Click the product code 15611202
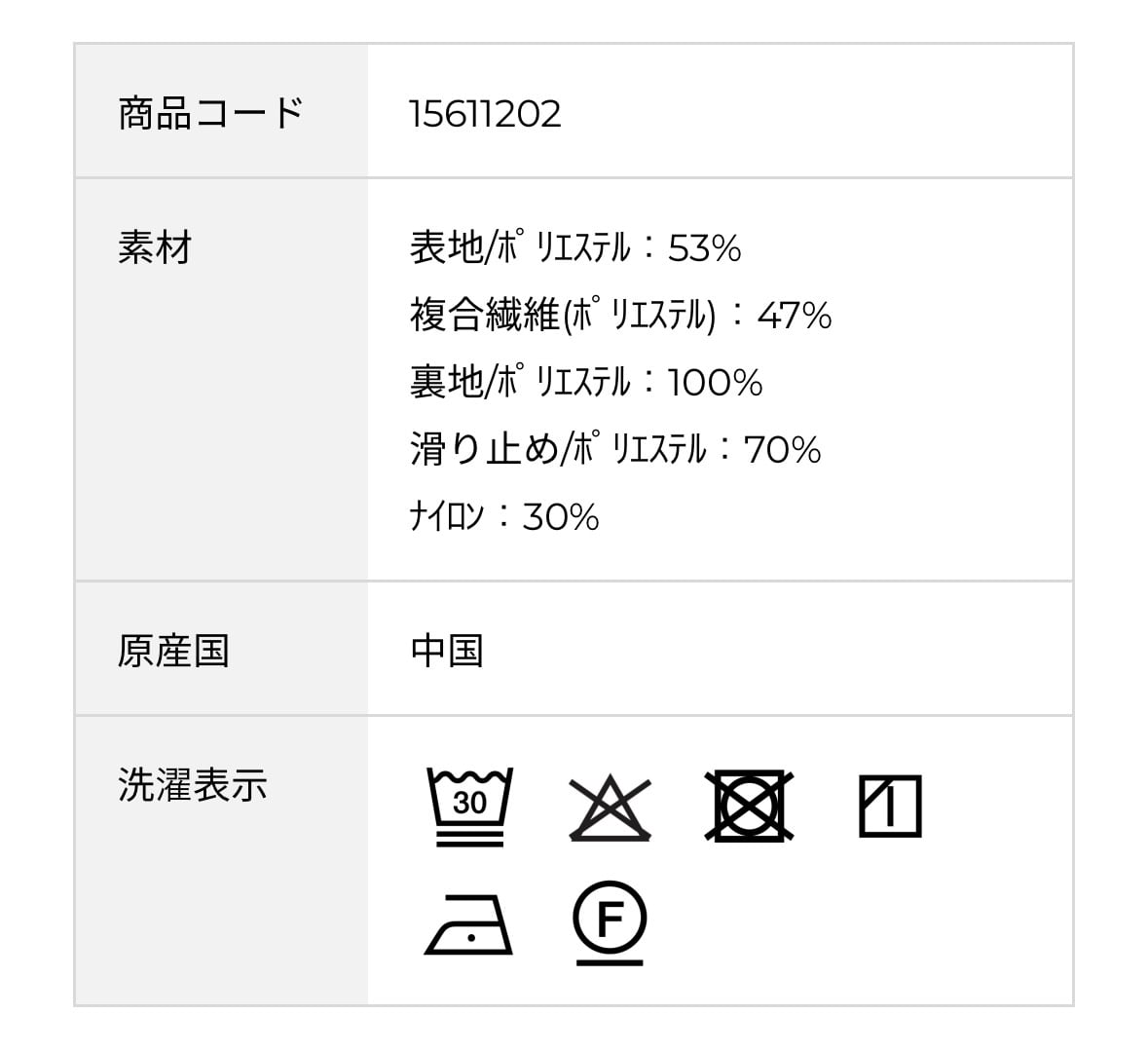This screenshot has width=1148, height=1052. point(486,114)
